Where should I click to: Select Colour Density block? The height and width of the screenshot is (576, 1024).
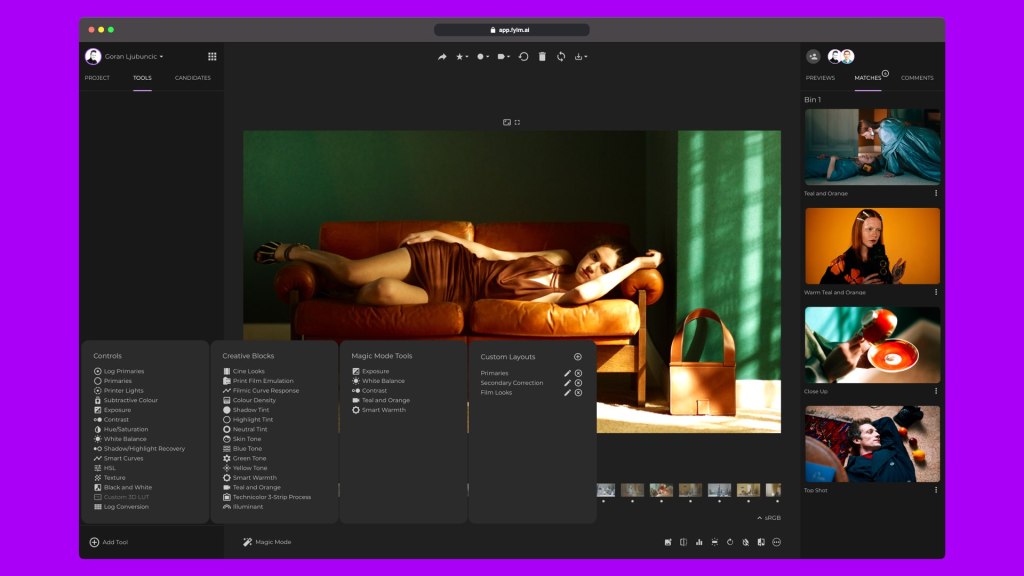[249, 400]
